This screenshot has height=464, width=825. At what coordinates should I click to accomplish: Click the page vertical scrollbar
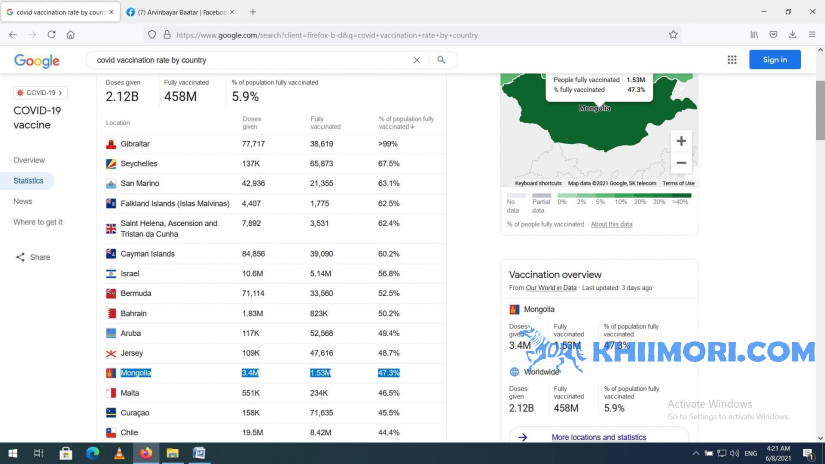click(820, 110)
